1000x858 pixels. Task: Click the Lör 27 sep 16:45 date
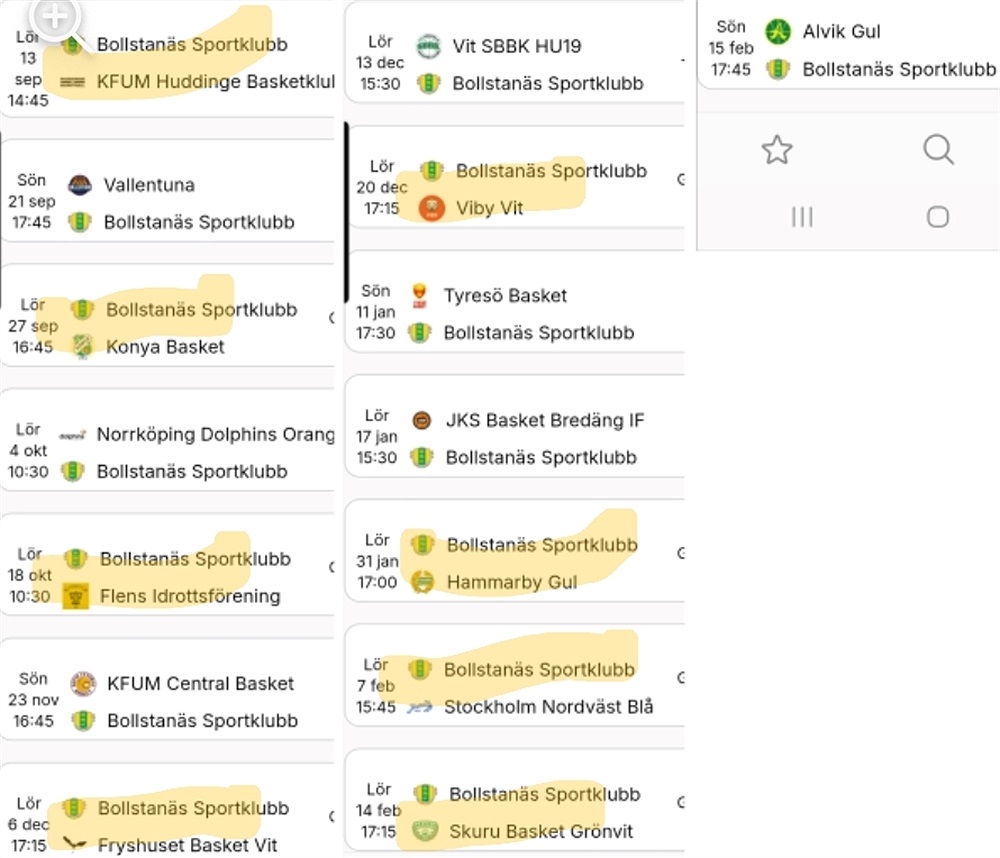[33, 325]
